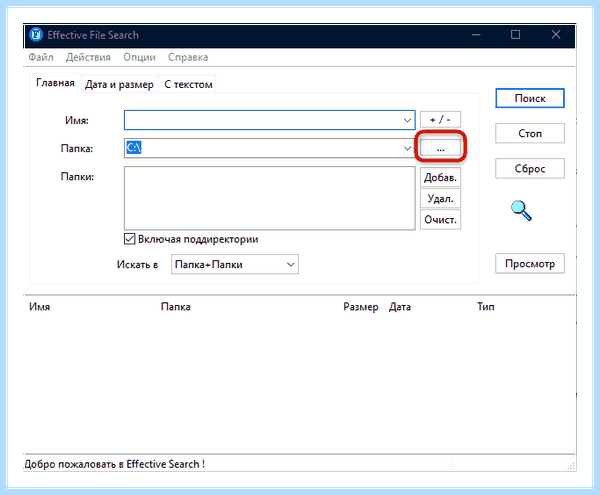Open the Файл menu

pyautogui.click(x=41, y=57)
